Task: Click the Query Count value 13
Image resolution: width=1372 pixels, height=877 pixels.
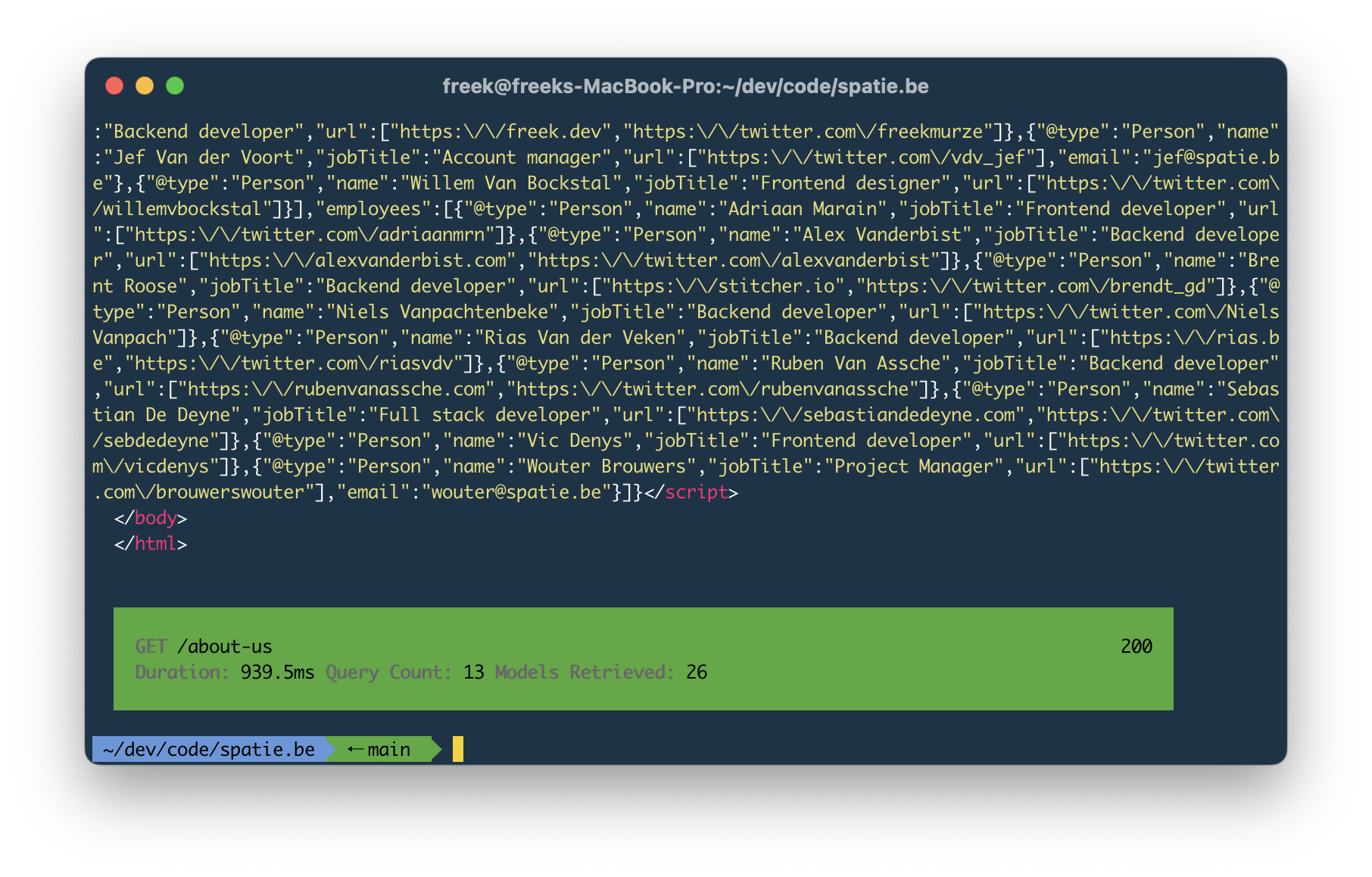Action: click(474, 673)
